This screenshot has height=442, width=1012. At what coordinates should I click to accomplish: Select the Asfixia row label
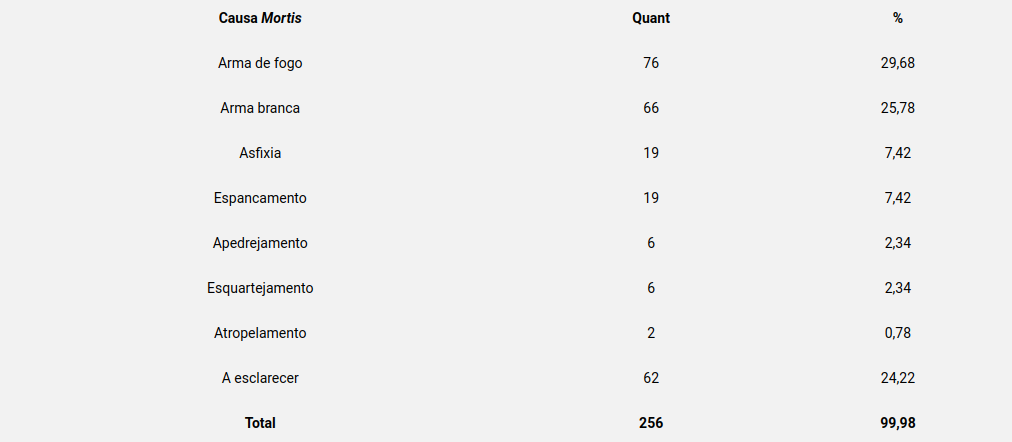[x=260, y=153]
